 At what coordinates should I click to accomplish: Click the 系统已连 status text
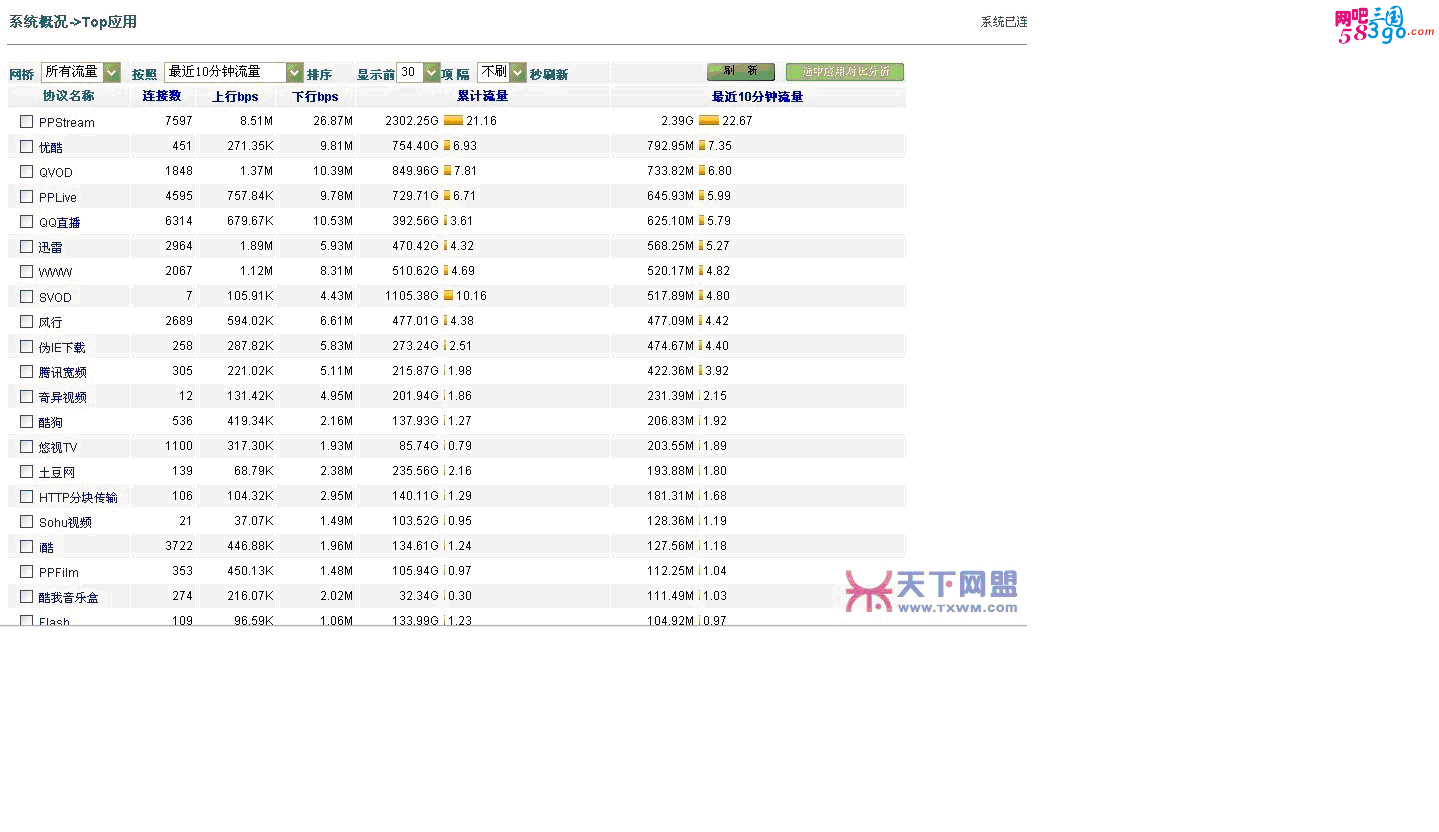1004,22
